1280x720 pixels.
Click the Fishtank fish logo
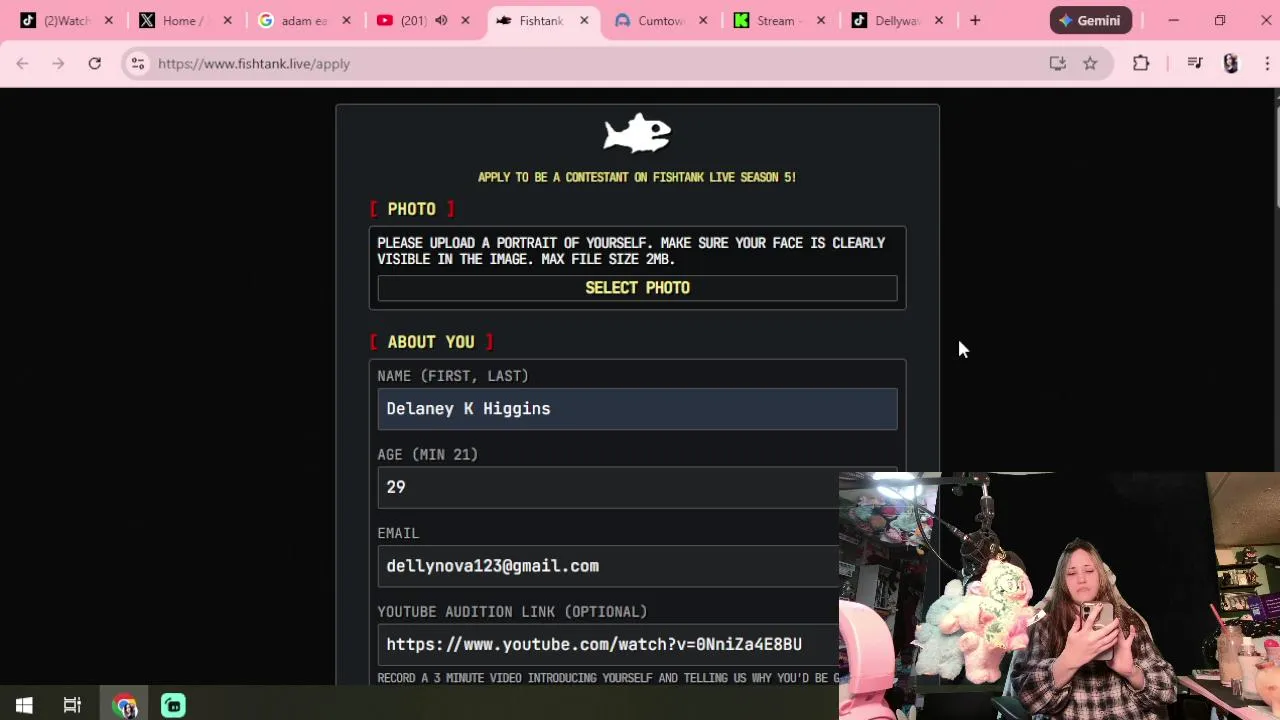637,133
